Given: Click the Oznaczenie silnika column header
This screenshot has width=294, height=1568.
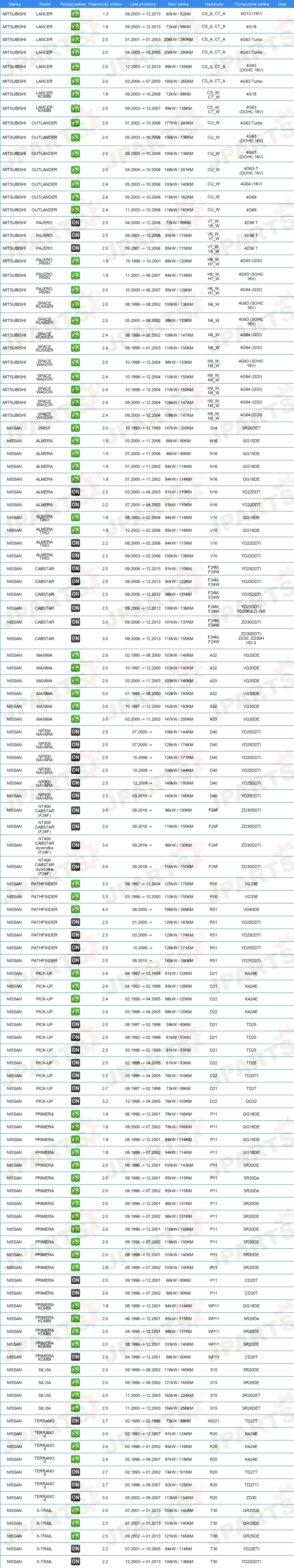Looking at the screenshot, I should (x=252, y=4).
